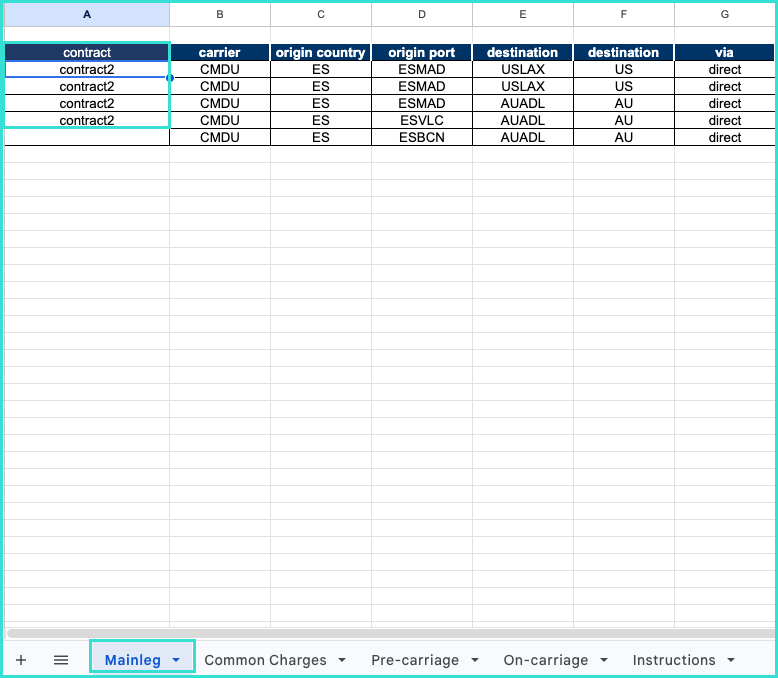This screenshot has height=678, width=778.
Task: Go to the On-carriage sheet tab
Action: (x=545, y=660)
